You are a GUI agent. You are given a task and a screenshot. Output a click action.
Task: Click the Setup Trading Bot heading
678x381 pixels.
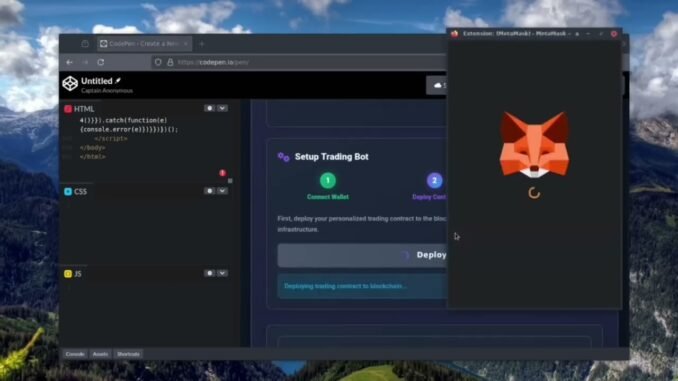click(x=332, y=157)
